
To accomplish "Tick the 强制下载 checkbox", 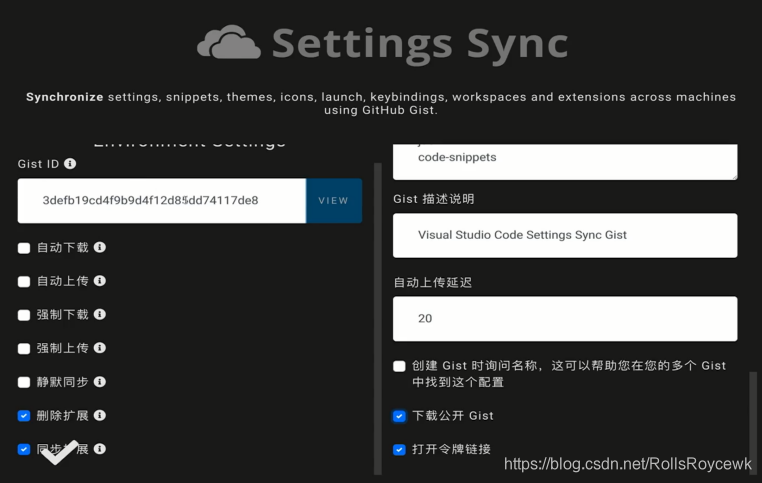I will [x=24, y=315].
